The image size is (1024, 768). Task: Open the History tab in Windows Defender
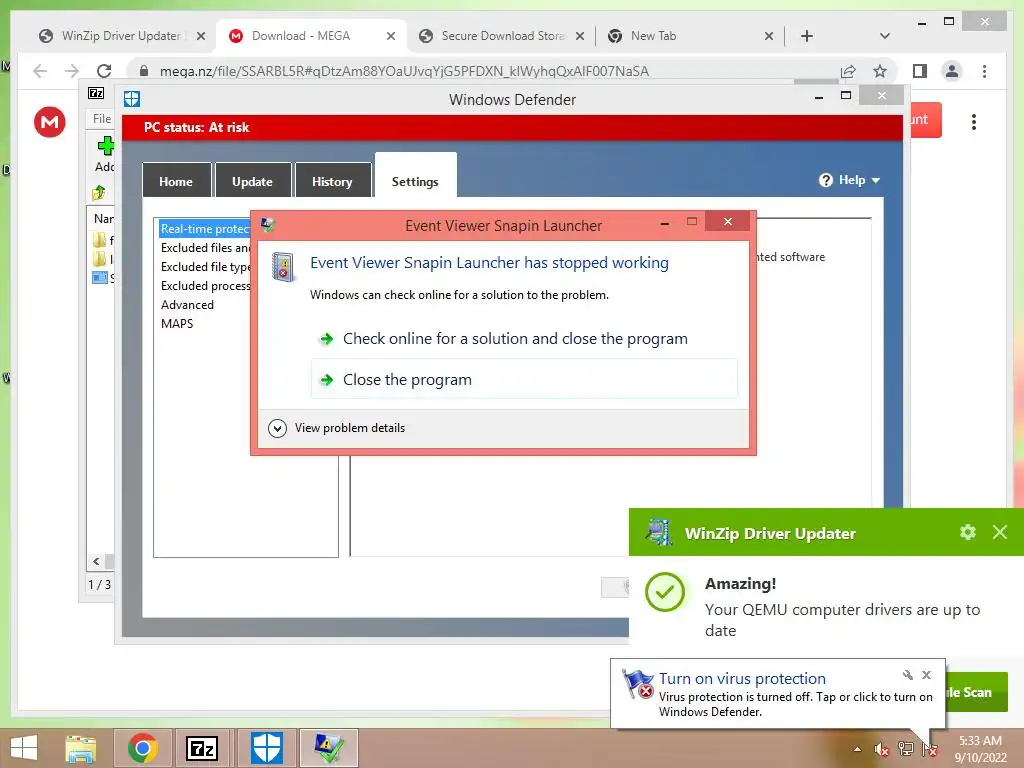pyautogui.click(x=332, y=181)
